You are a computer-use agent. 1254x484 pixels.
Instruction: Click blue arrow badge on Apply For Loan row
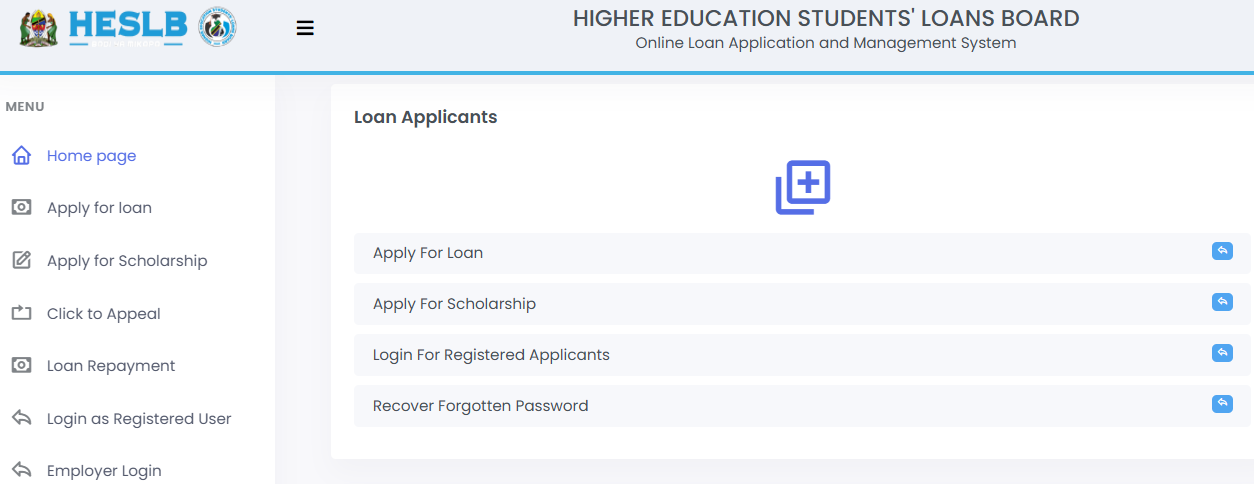click(1222, 250)
